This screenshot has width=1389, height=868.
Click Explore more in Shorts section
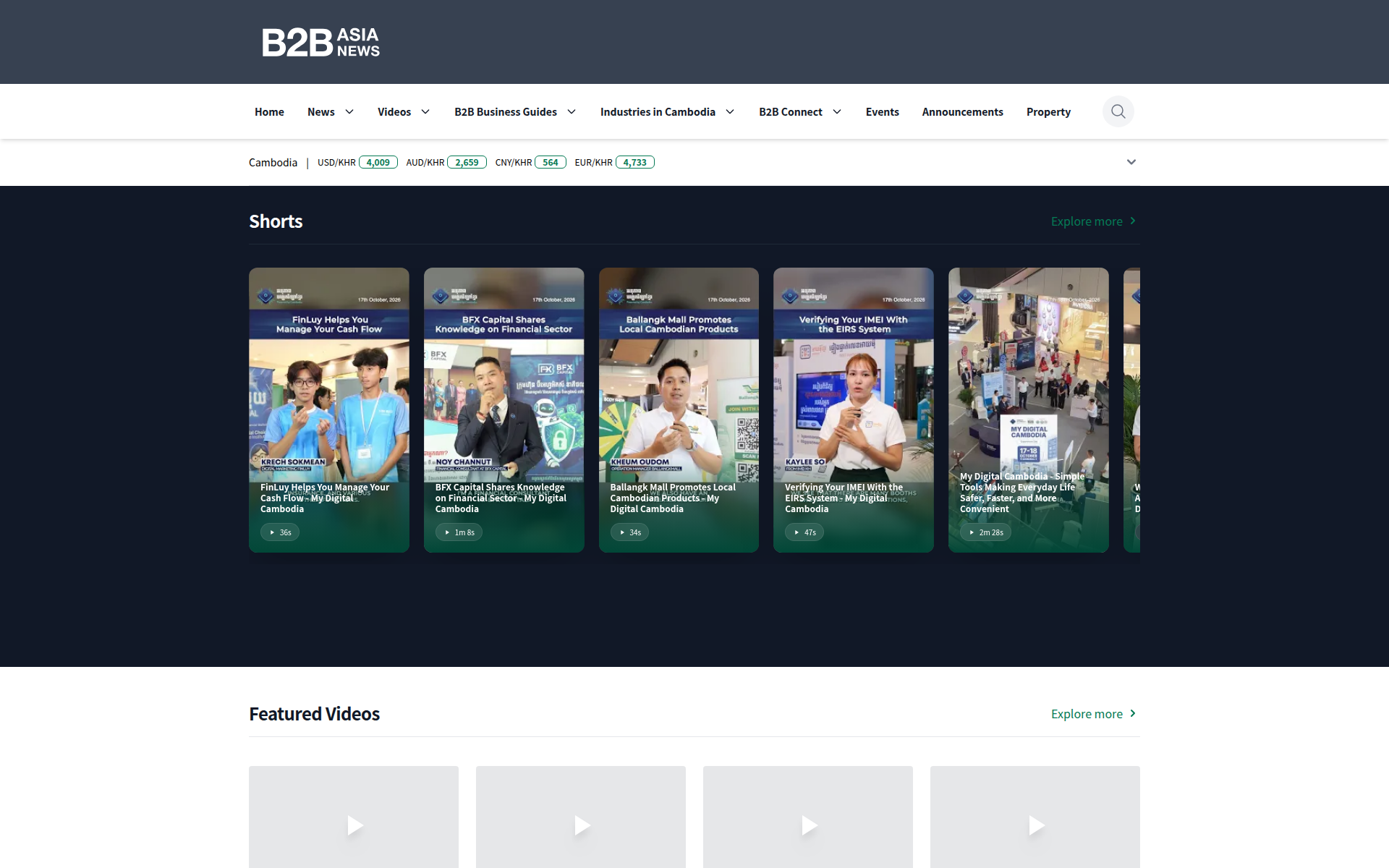[1094, 221]
